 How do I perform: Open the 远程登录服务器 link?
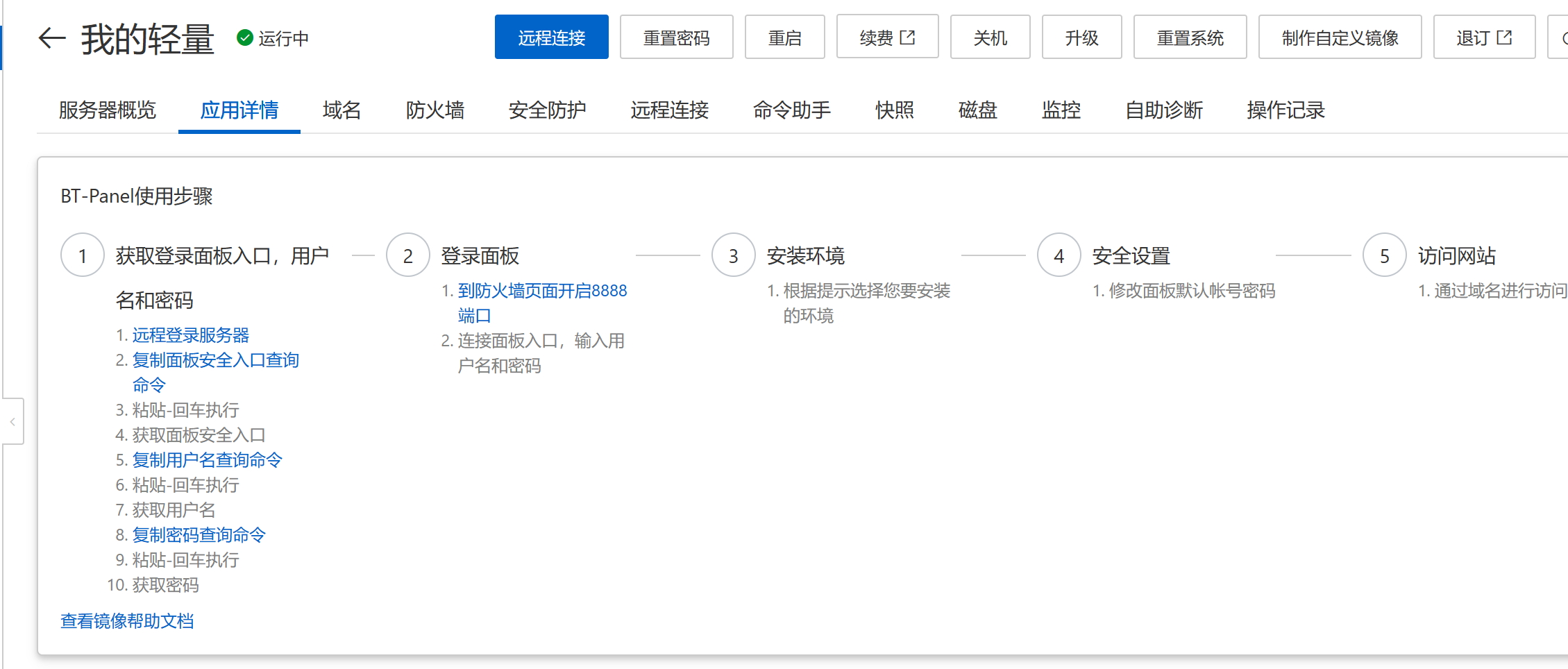[191, 335]
